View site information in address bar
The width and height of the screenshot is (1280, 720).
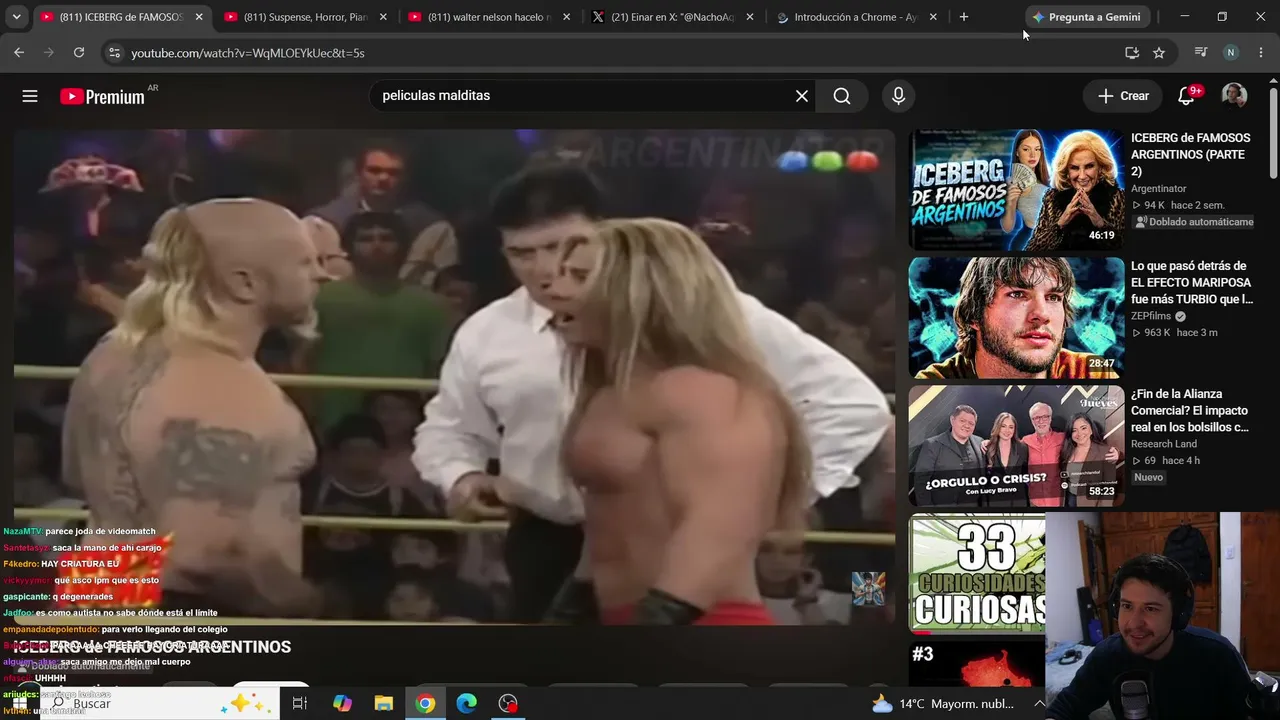(114, 53)
